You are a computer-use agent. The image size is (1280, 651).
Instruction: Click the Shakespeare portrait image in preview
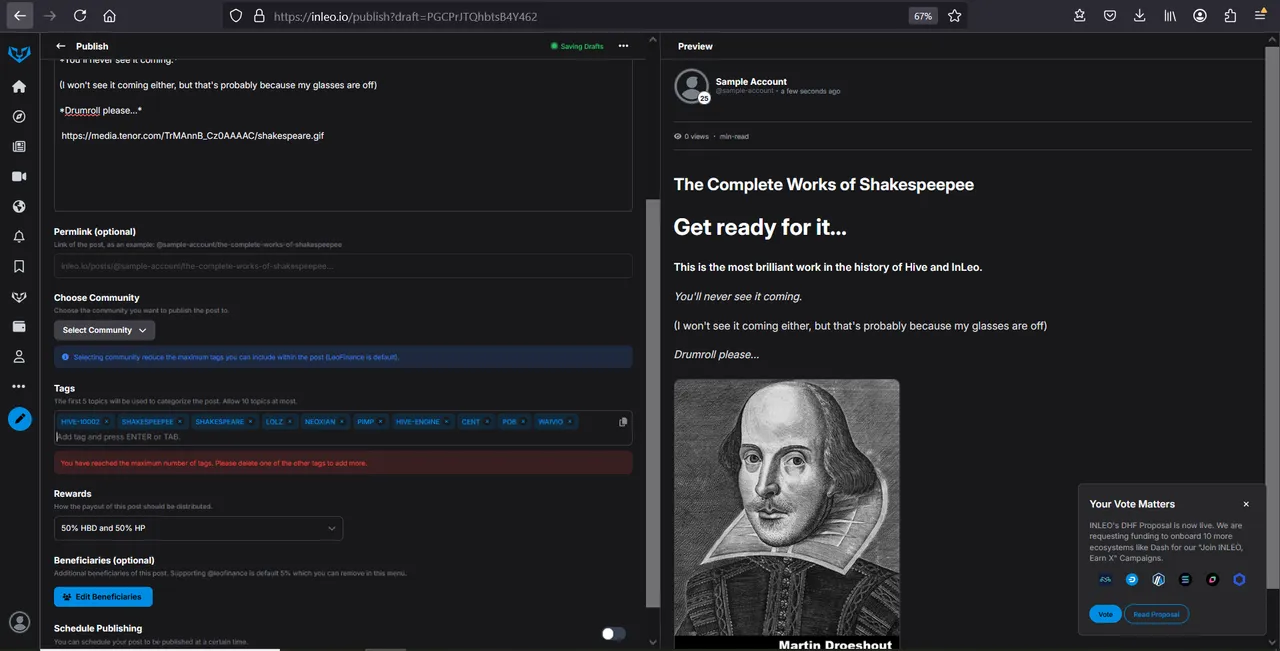[787, 514]
